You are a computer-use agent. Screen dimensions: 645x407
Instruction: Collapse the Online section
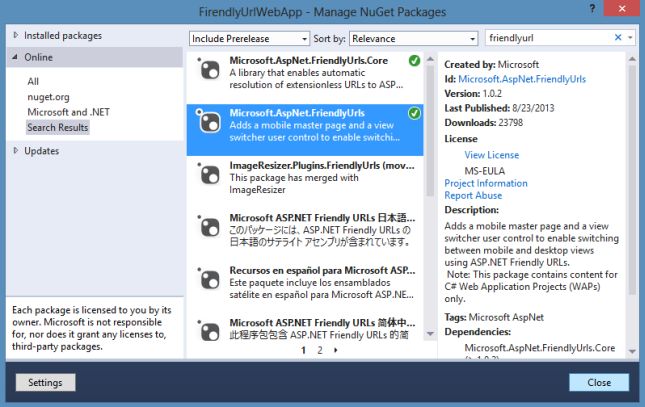tap(15, 57)
